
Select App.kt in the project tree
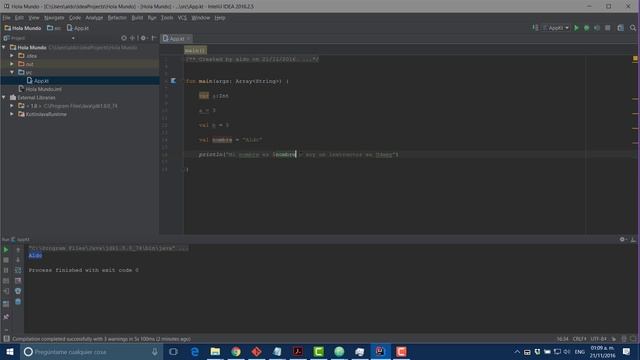(80, 81)
